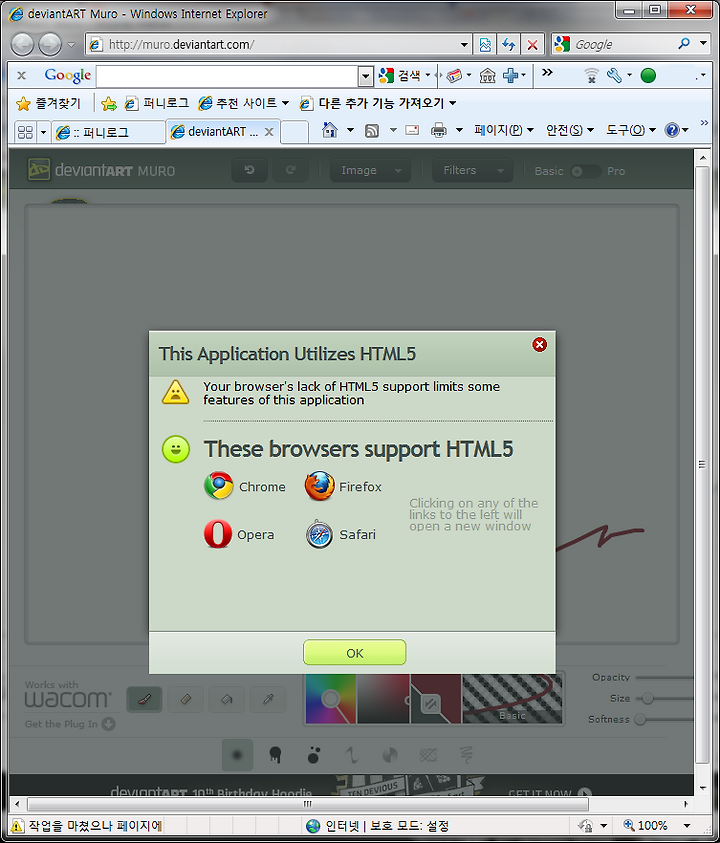Adjust the Softness slider handle

640,719
